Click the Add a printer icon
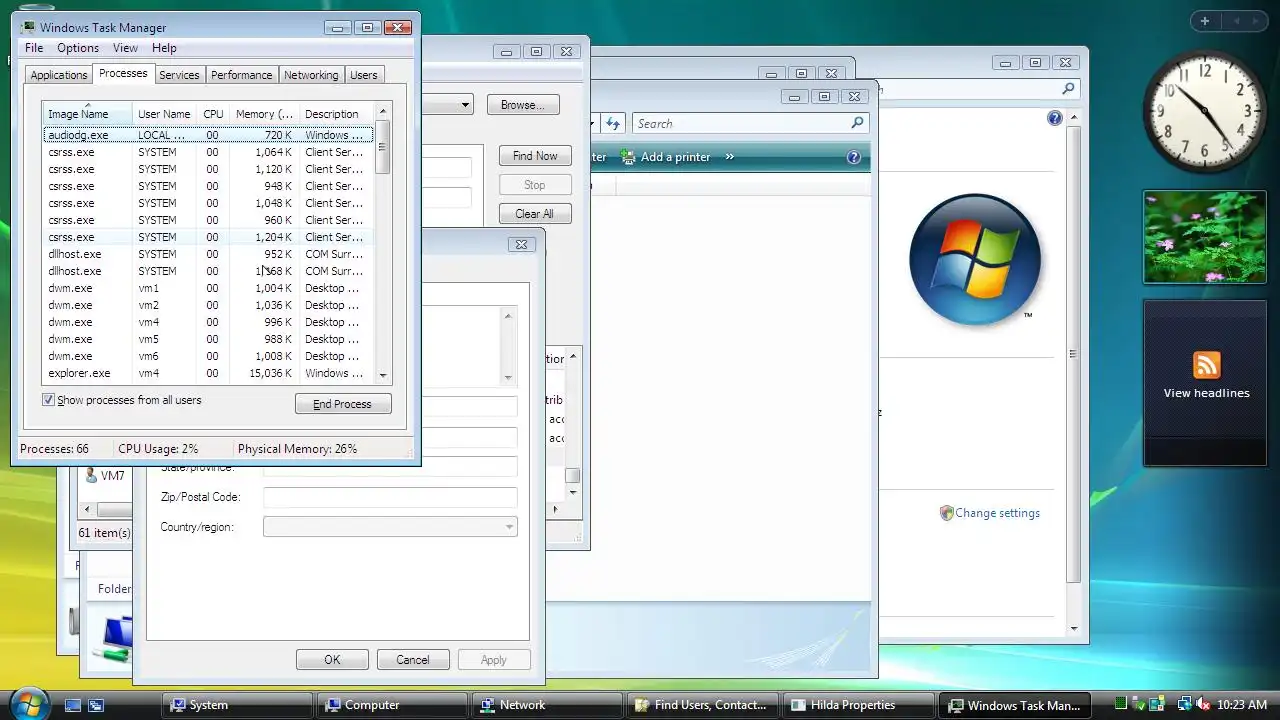This screenshot has width=1280, height=720. click(x=628, y=157)
